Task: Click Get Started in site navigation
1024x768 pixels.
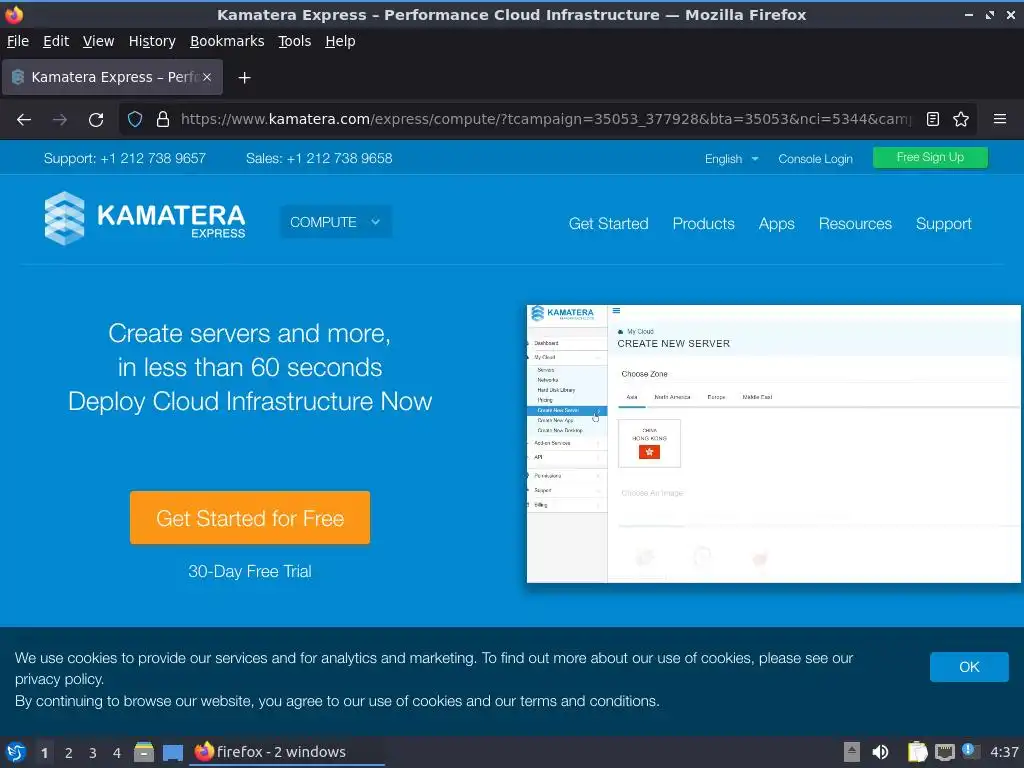Action: tap(609, 223)
